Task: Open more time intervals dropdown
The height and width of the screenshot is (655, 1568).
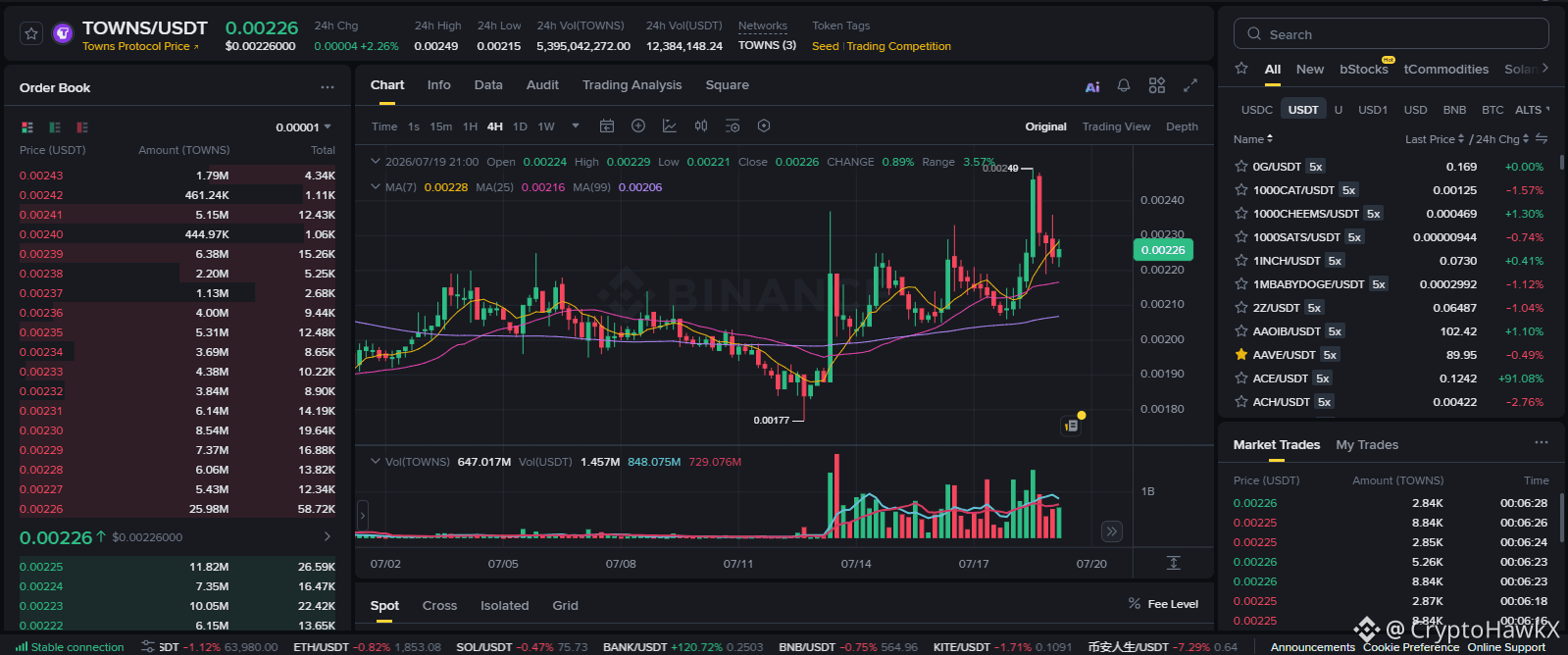Action: click(x=576, y=126)
